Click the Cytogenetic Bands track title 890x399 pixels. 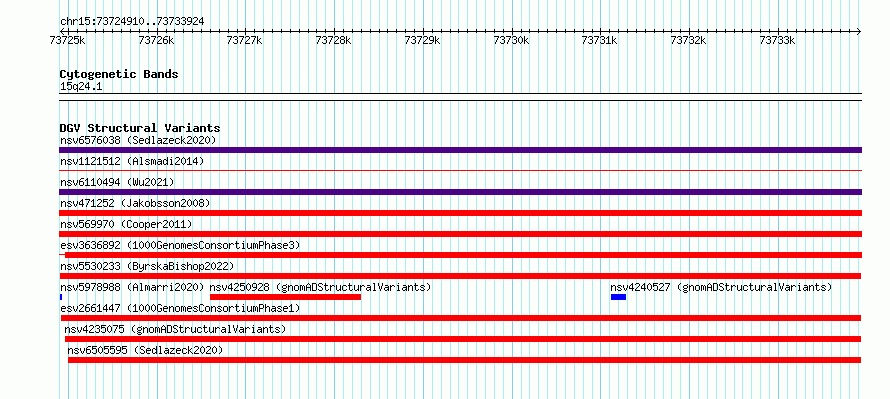[119, 74]
